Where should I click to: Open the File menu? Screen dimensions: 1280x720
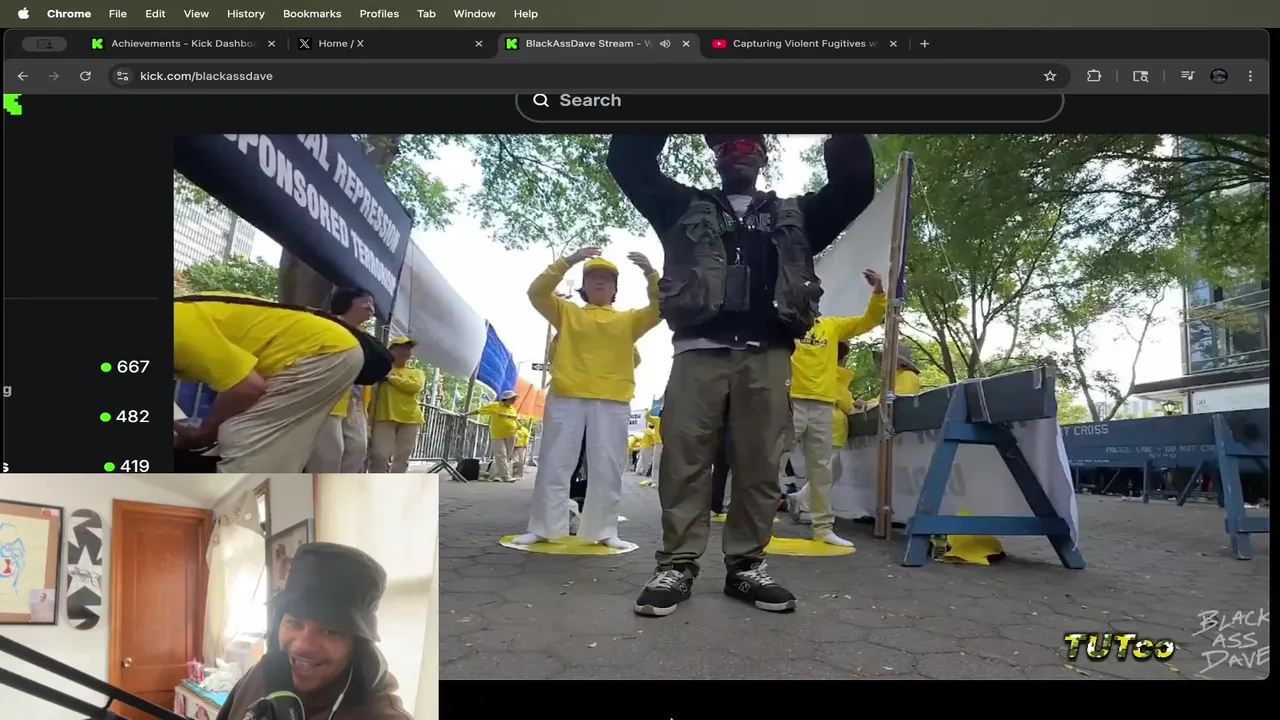point(117,14)
